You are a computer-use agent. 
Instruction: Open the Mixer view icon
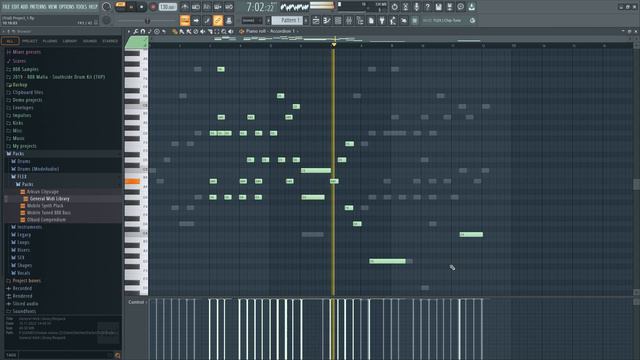pyautogui.click(x=349, y=20)
